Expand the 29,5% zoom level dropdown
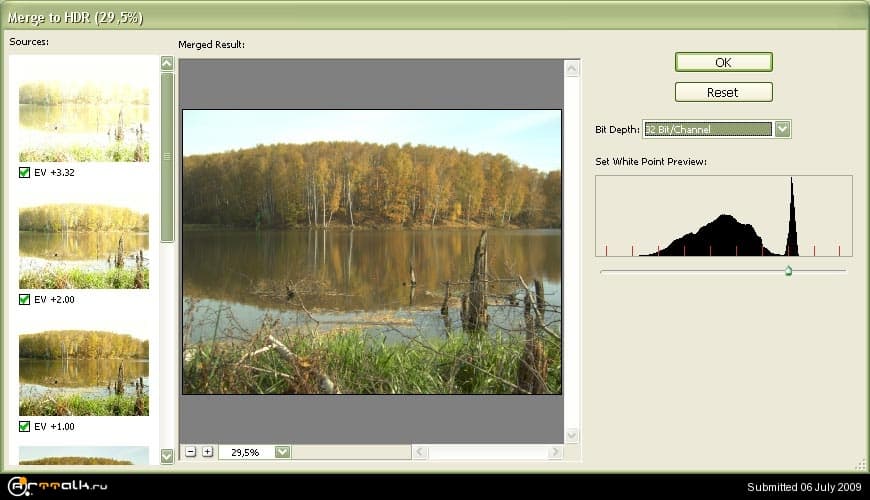 coord(282,452)
